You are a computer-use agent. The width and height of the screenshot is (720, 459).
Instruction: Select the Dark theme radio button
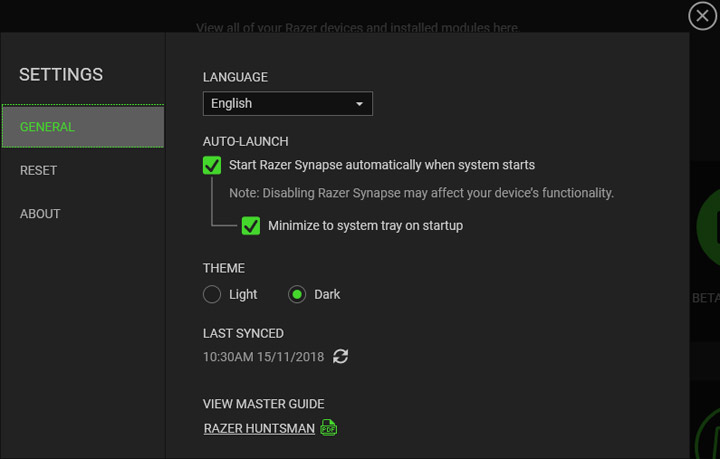297,294
